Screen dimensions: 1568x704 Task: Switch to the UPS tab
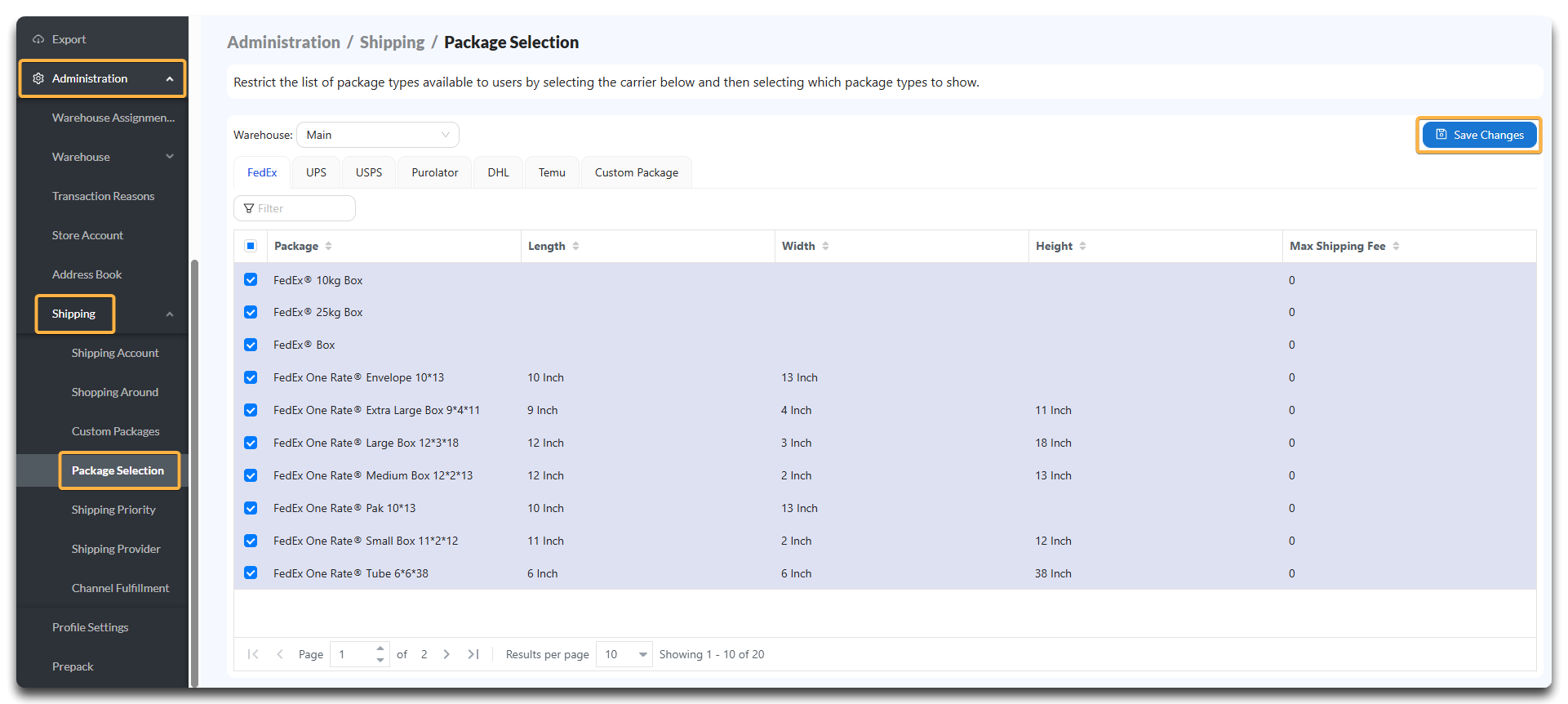tap(316, 172)
